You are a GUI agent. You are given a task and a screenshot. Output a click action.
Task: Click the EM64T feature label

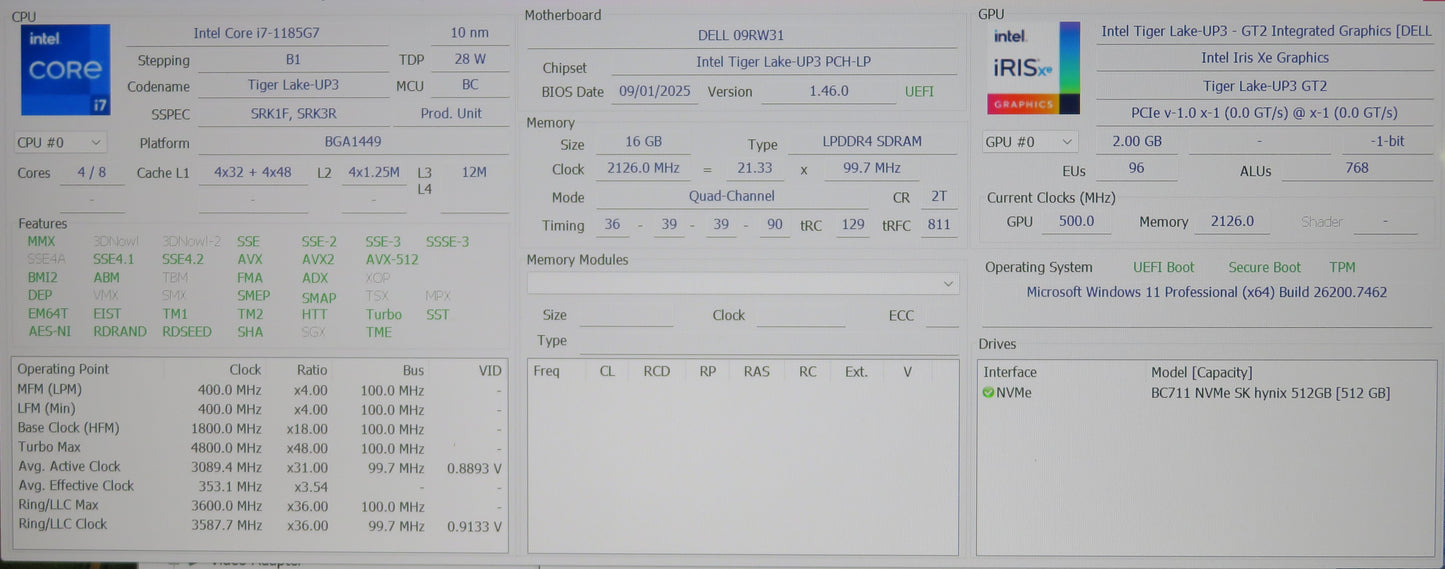click(x=47, y=314)
